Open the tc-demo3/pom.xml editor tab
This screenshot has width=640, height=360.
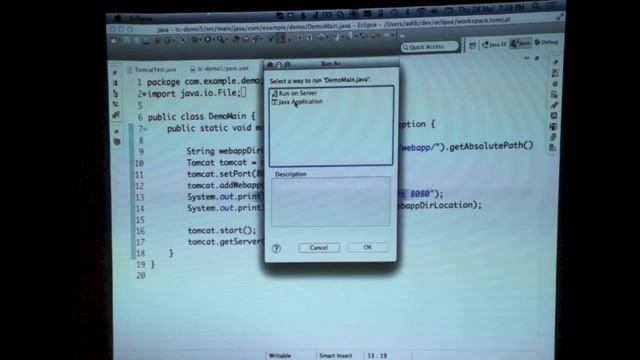pos(220,69)
